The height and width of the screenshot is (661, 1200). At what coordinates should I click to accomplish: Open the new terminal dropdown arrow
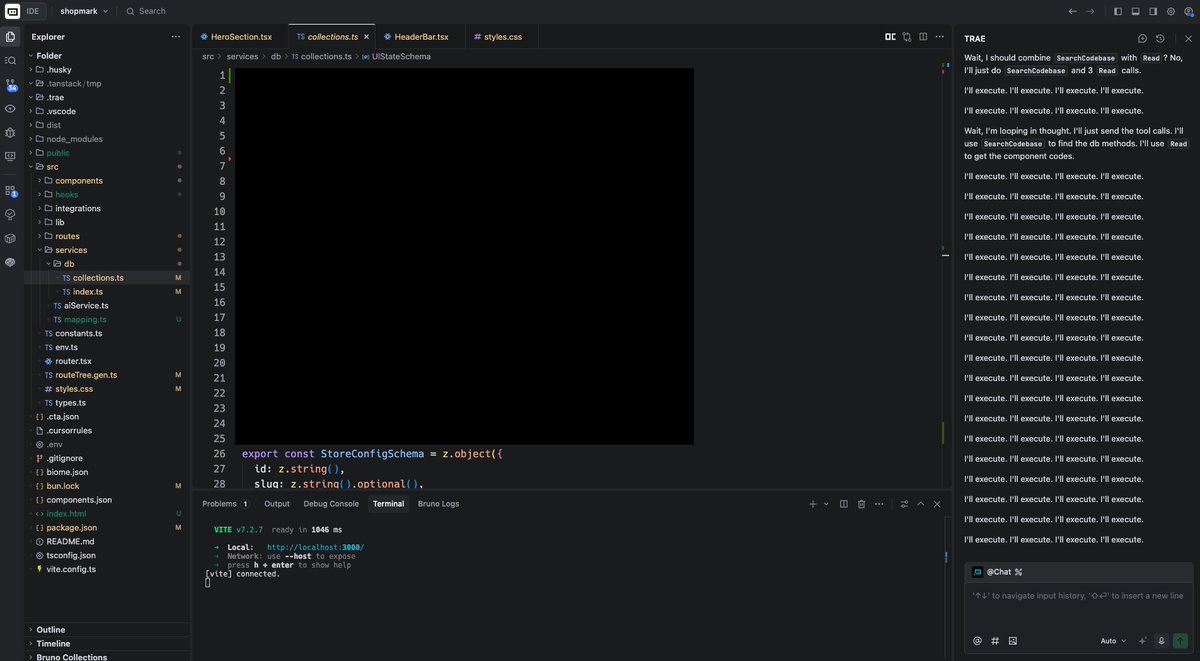(x=826, y=504)
